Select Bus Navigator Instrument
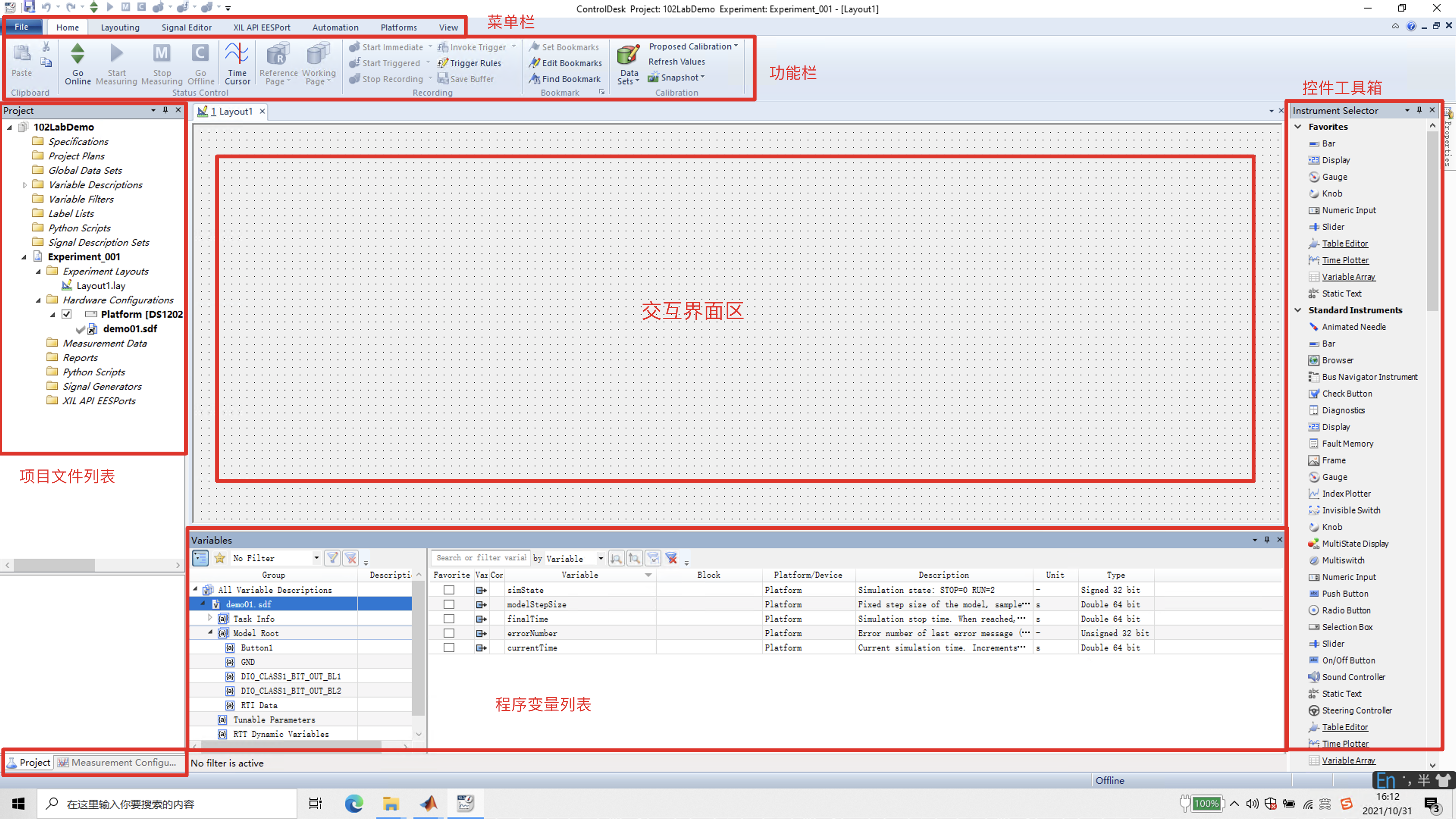Image resolution: width=1456 pixels, height=819 pixels. tap(1363, 377)
